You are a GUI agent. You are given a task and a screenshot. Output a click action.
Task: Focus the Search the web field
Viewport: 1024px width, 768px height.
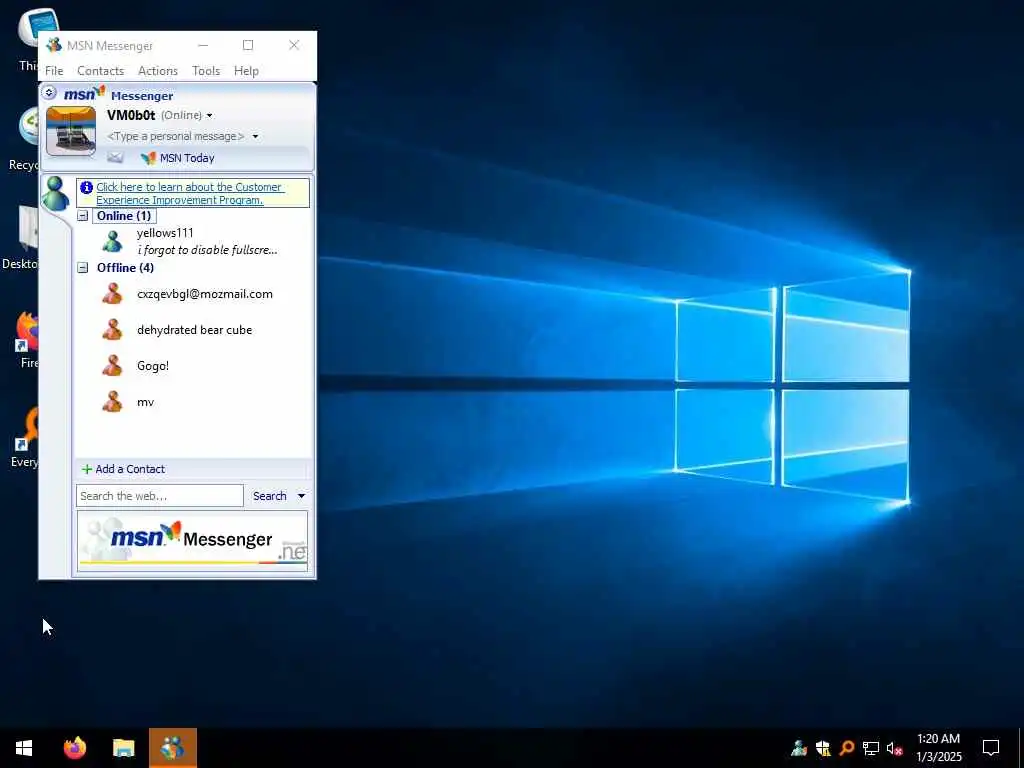click(159, 496)
